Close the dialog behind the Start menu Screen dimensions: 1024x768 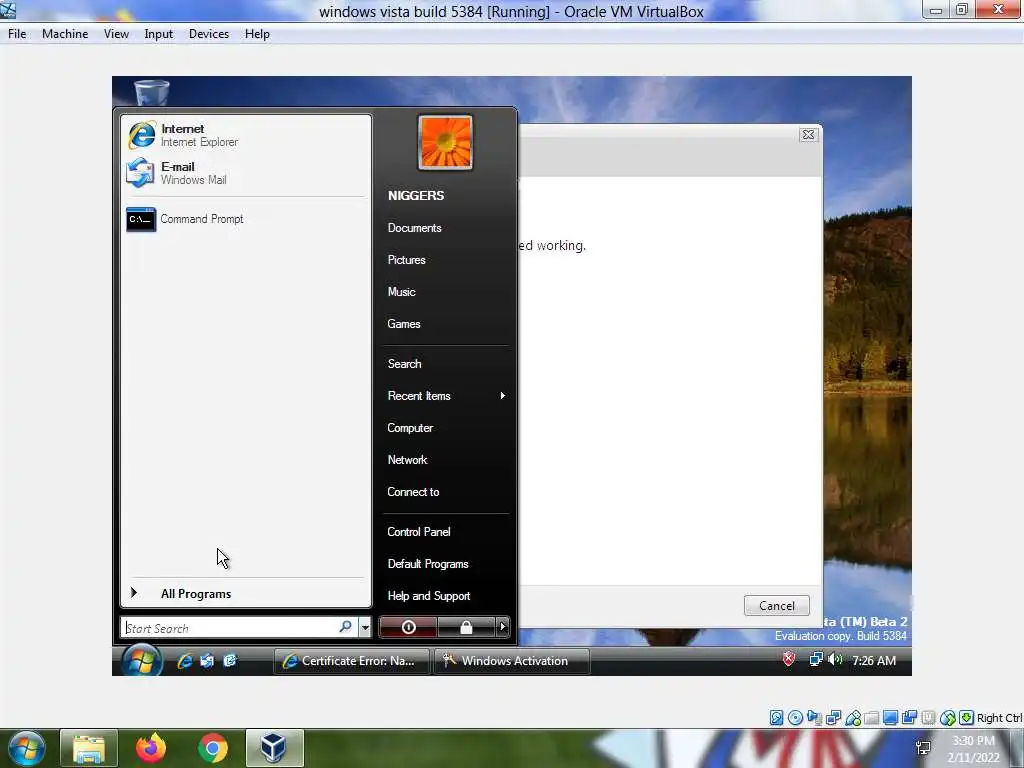[808, 135]
